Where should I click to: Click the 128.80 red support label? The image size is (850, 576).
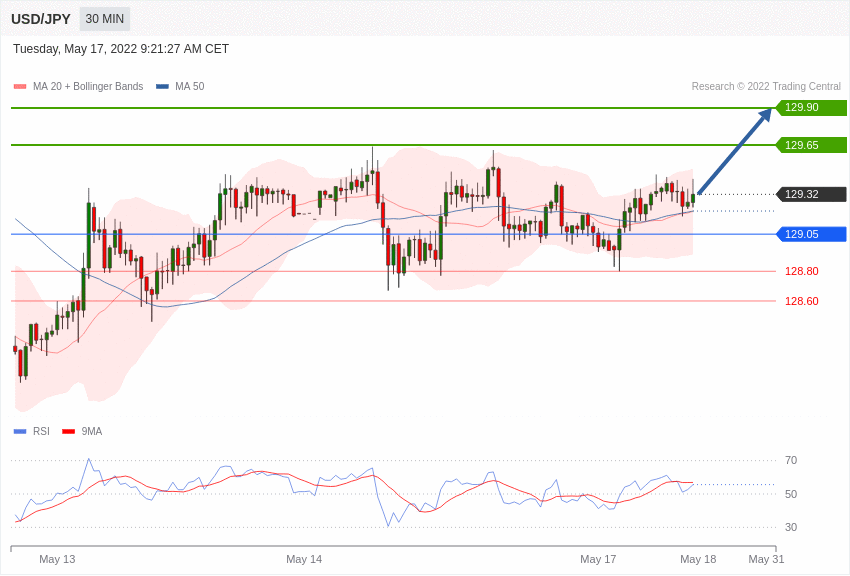(x=802, y=271)
